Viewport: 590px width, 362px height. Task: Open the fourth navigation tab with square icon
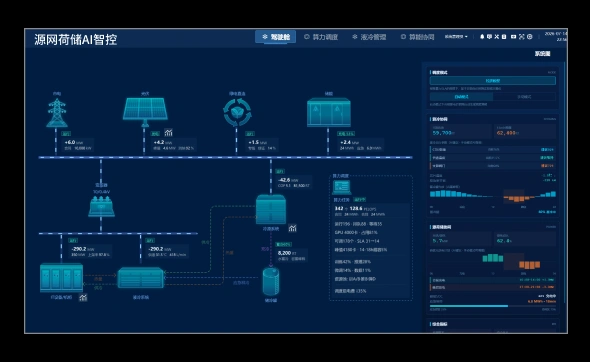417,37
